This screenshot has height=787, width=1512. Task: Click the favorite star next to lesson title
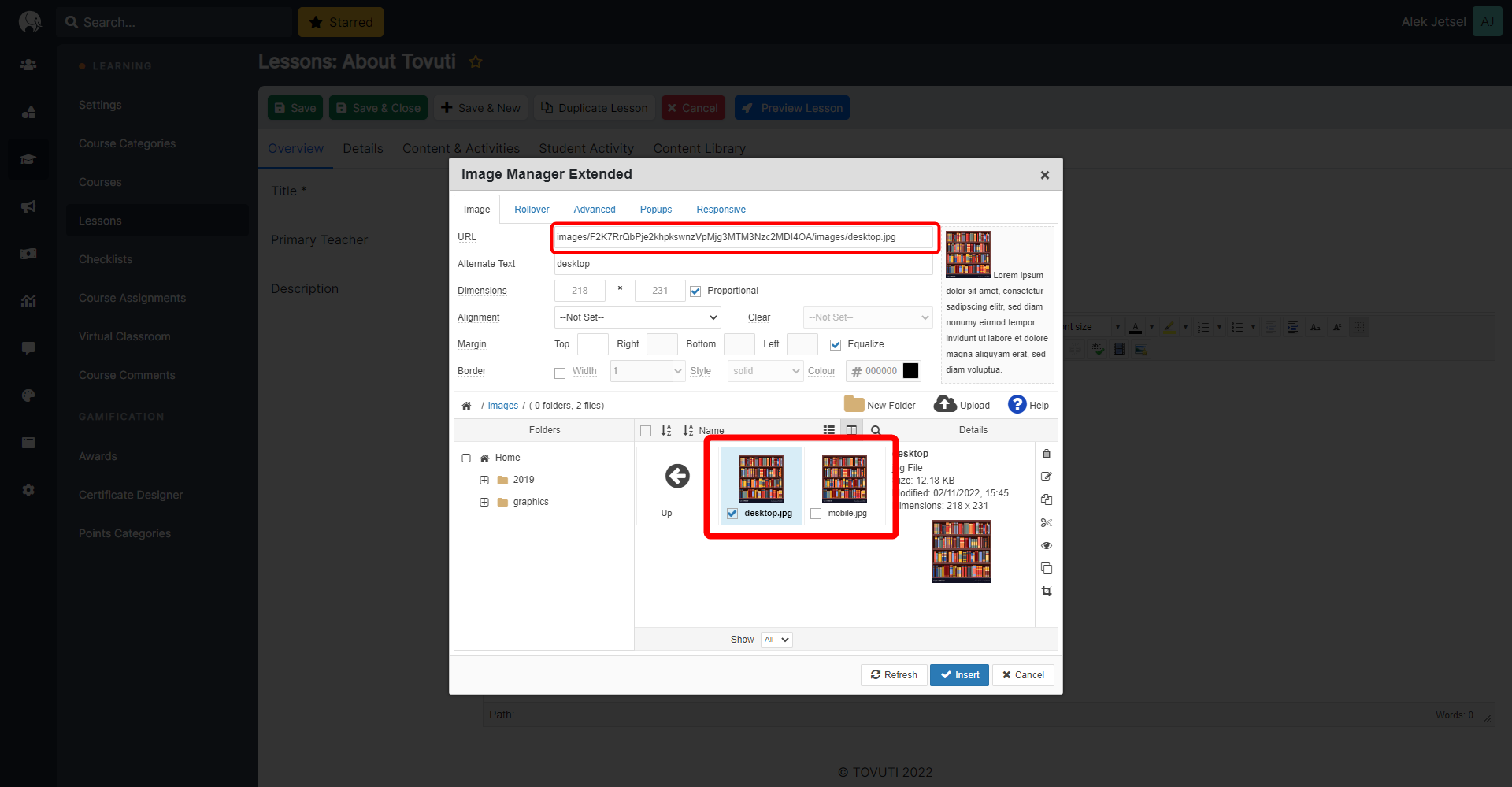pyautogui.click(x=476, y=61)
